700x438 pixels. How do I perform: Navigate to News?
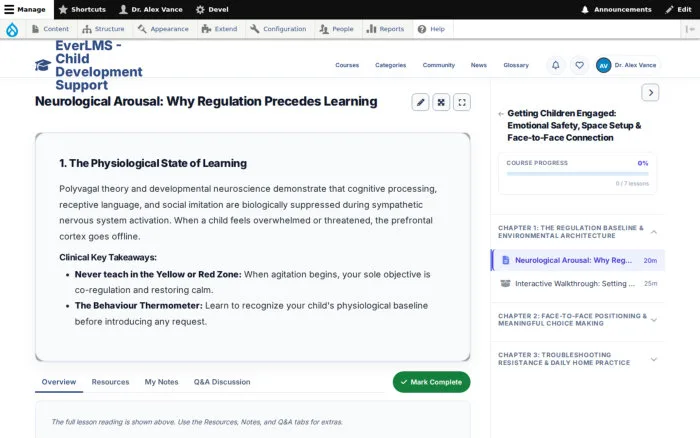click(x=479, y=65)
